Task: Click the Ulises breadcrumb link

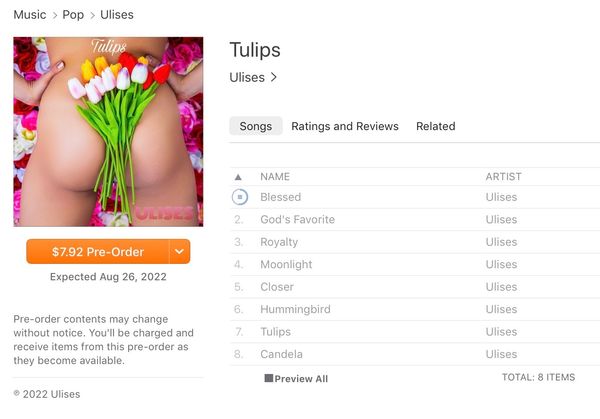Action: 117,15
